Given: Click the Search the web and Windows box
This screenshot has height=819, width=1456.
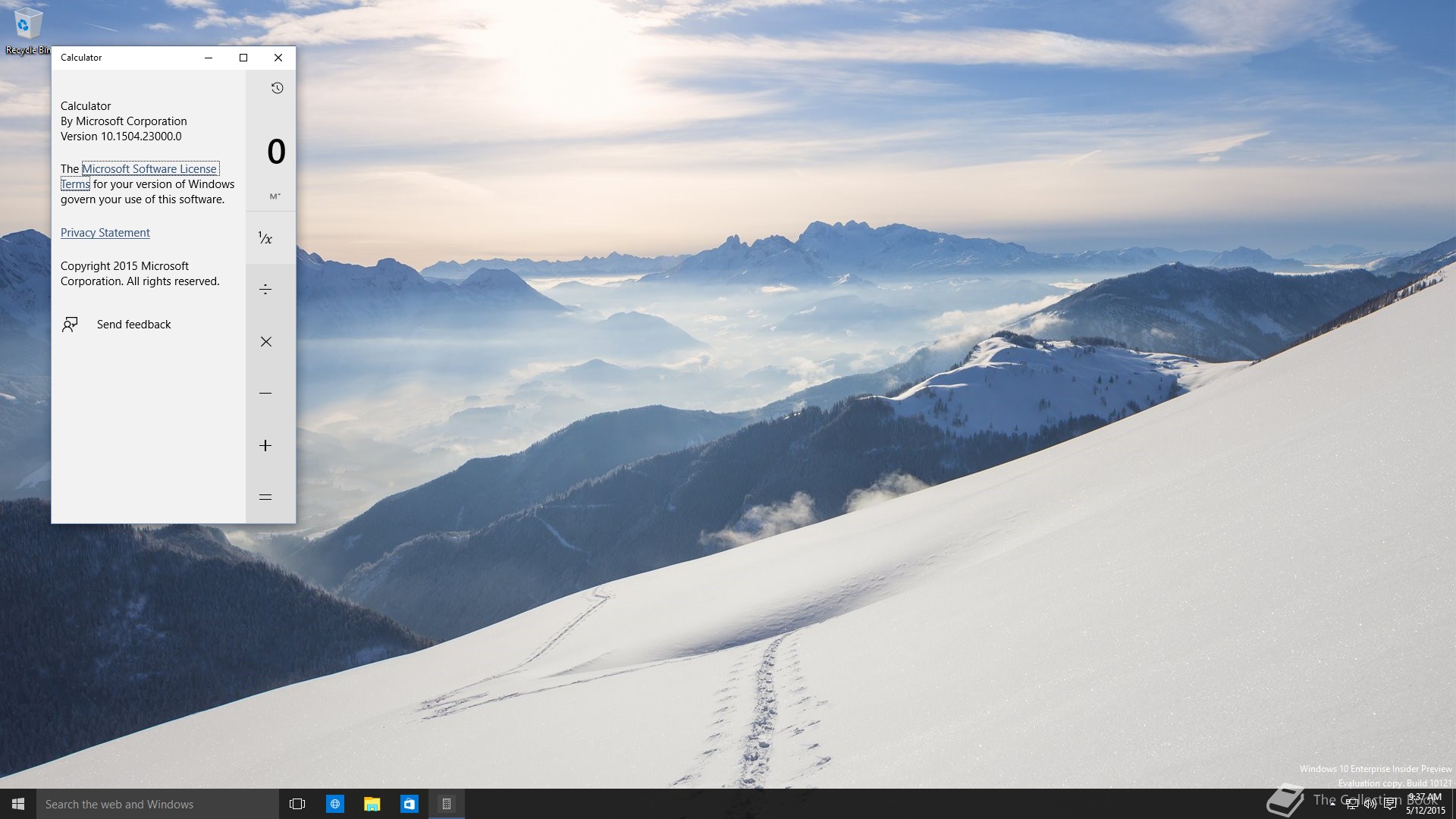Looking at the screenshot, I should [158, 804].
